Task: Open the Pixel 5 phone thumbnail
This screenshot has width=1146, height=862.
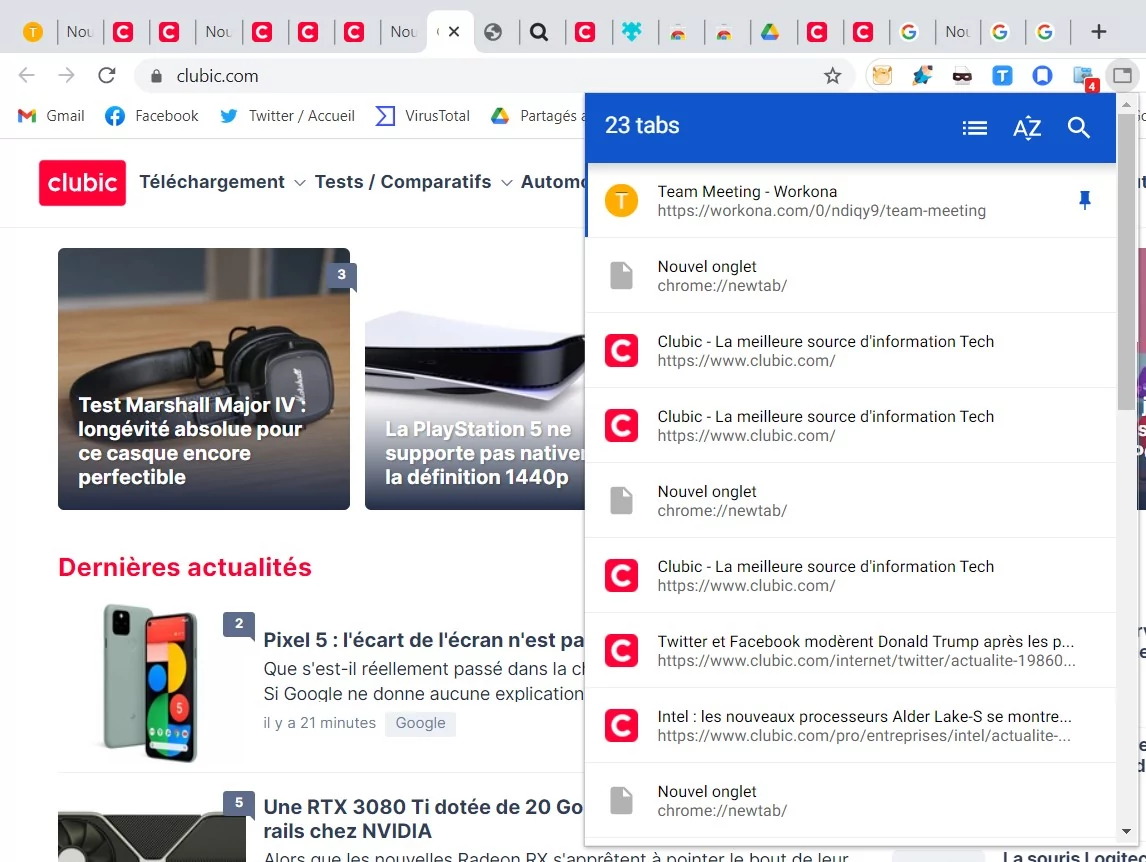Action: point(151,683)
